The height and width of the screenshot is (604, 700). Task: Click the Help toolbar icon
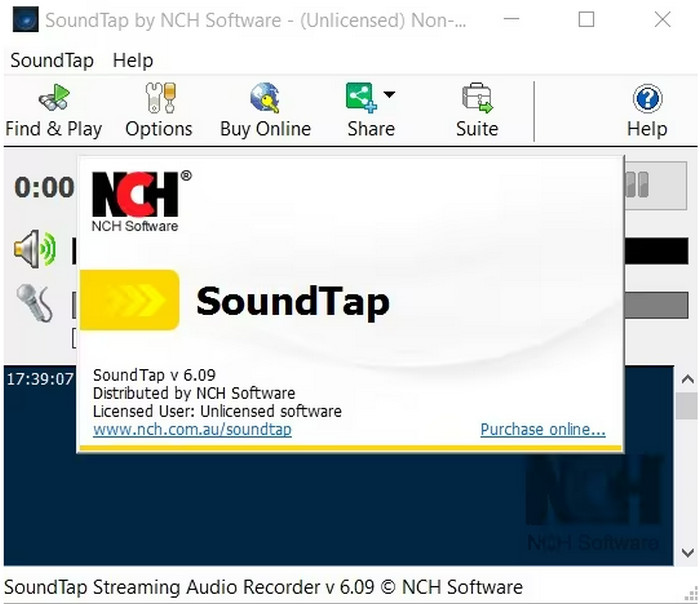coord(647,111)
